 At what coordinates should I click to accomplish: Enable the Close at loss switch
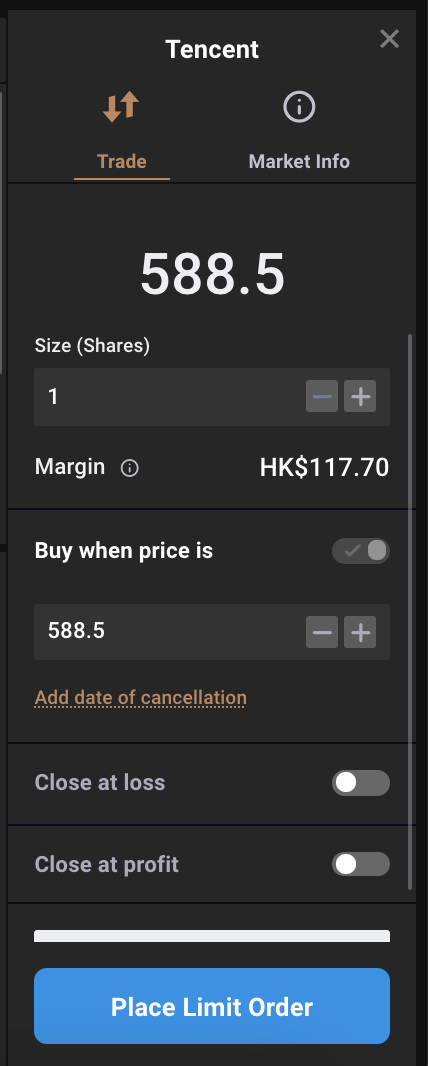coord(361,783)
